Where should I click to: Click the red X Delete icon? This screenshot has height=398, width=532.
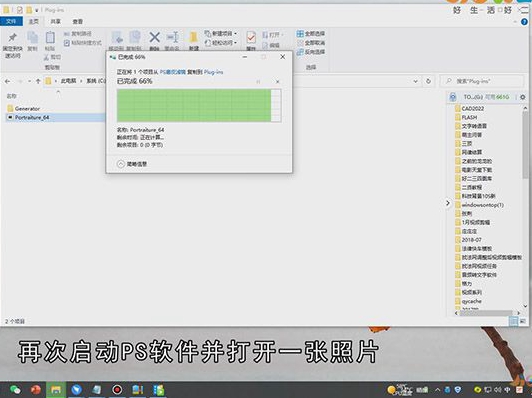point(154,37)
